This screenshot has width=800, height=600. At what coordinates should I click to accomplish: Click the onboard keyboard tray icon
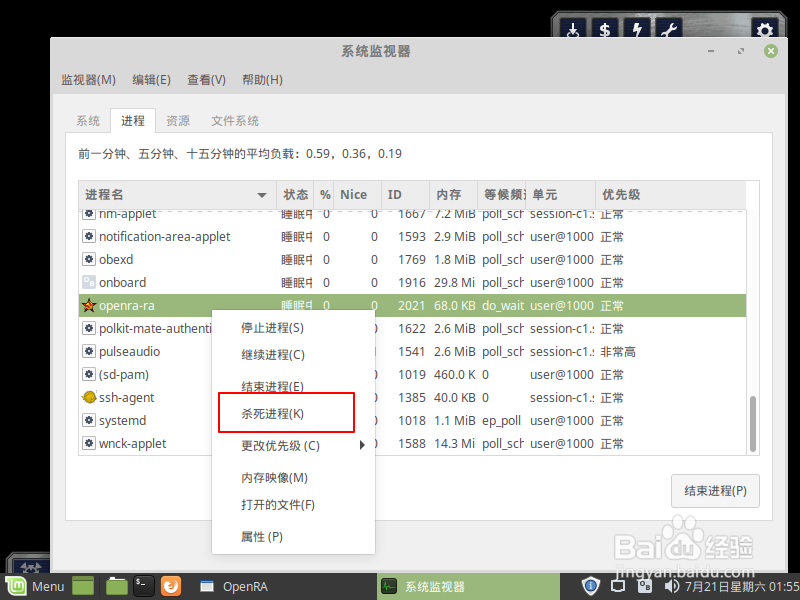pyautogui.click(x=645, y=586)
